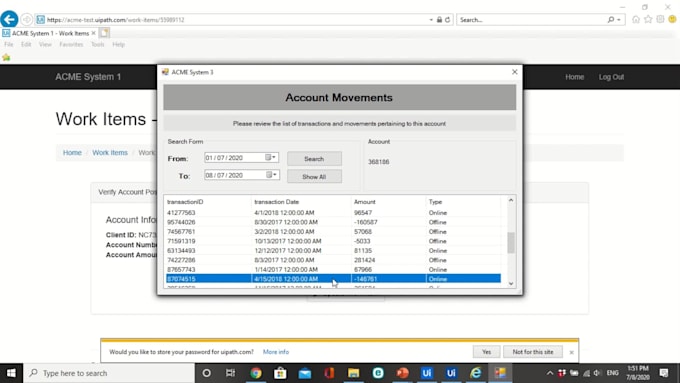Click the Home link in the ACME navbar

[x=575, y=77]
